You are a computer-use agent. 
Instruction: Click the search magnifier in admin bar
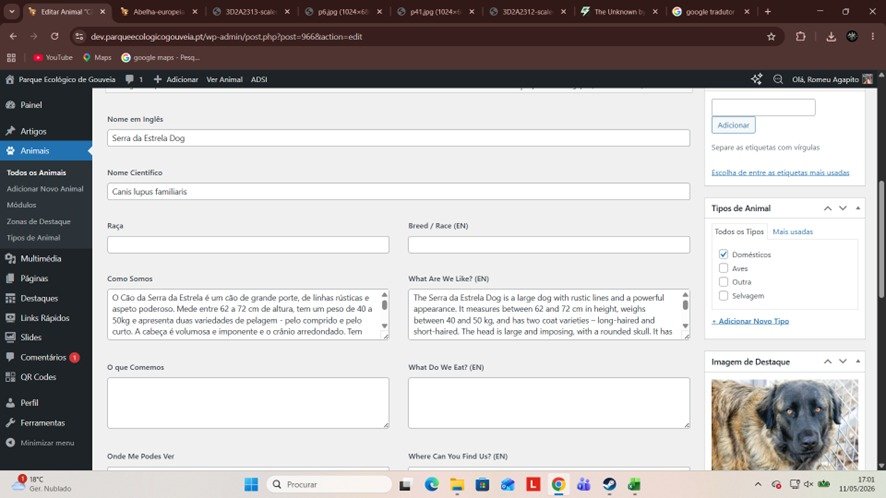coord(778,79)
